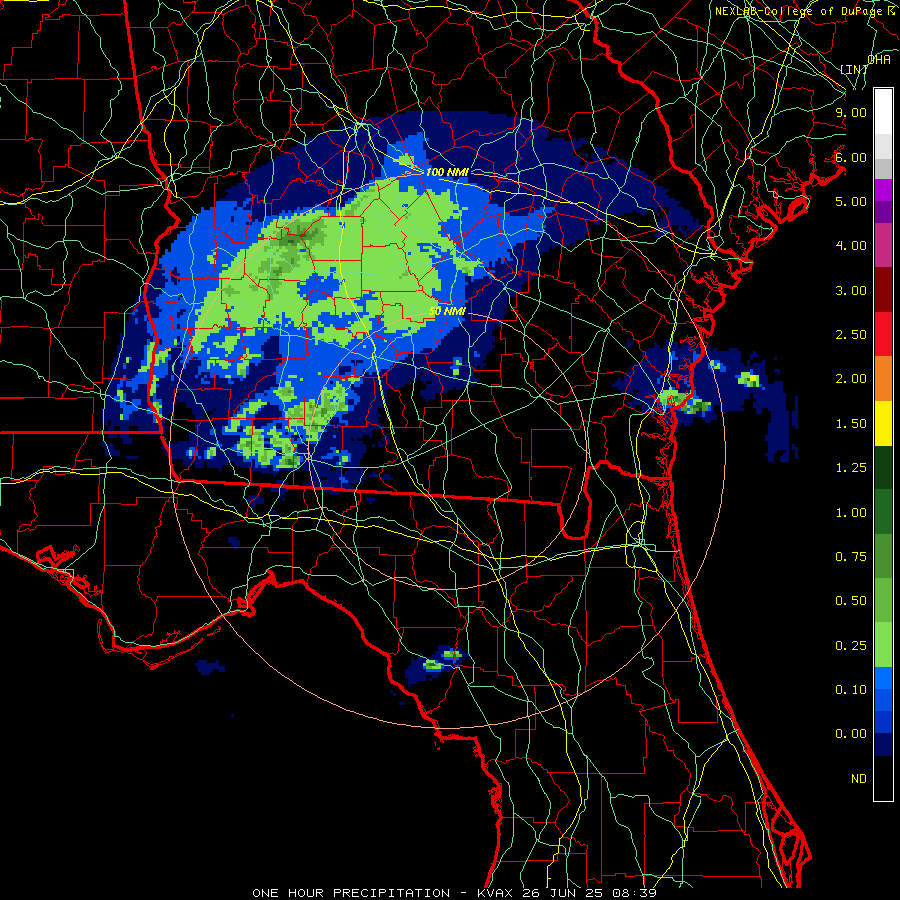The height and width of the screenshot is (900, 900).
Task: Click the OHA product label
Action: click(879, 59)
